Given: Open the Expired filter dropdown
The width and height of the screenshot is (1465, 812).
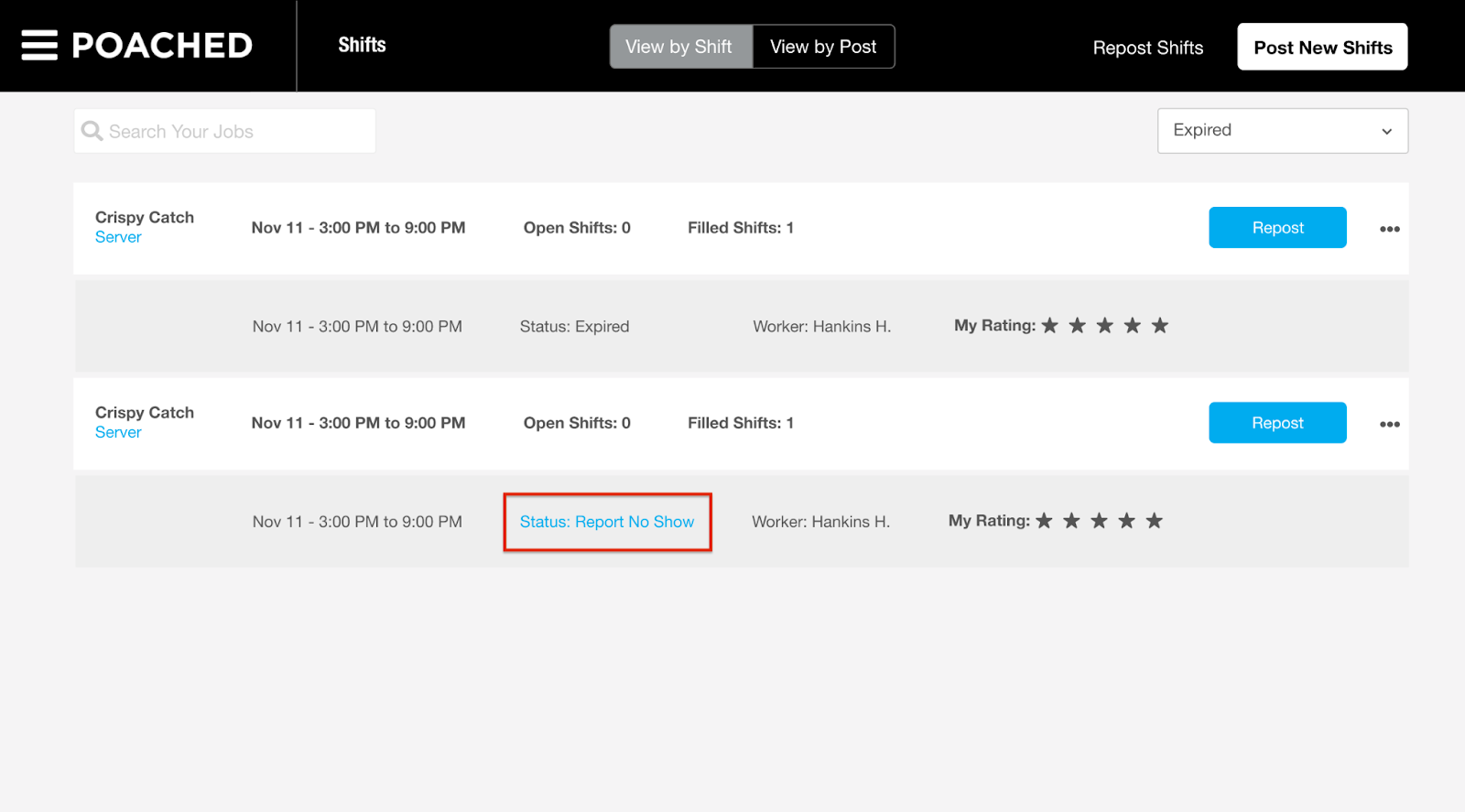Looking at the screenshot, I should click(x=1283, y=131).
